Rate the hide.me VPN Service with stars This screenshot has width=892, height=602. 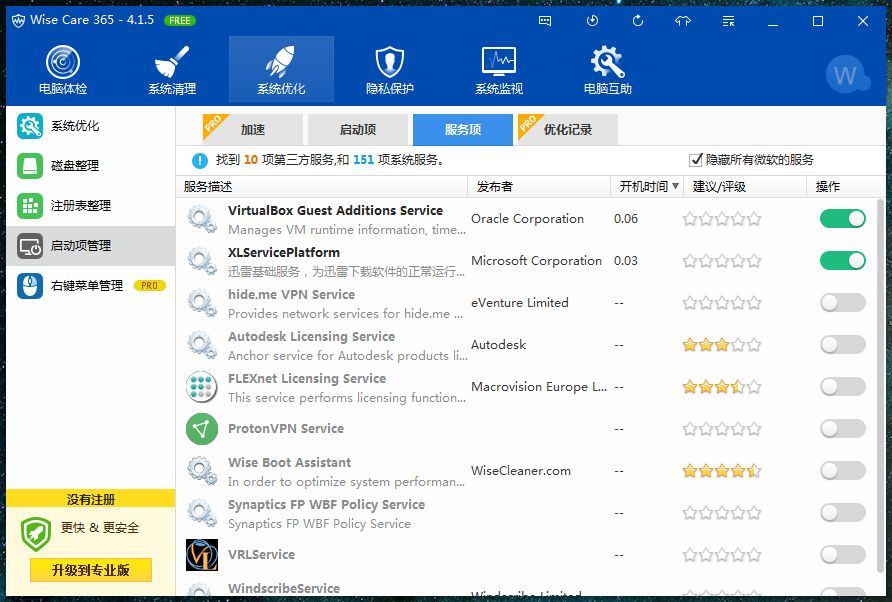coord(721,302)
